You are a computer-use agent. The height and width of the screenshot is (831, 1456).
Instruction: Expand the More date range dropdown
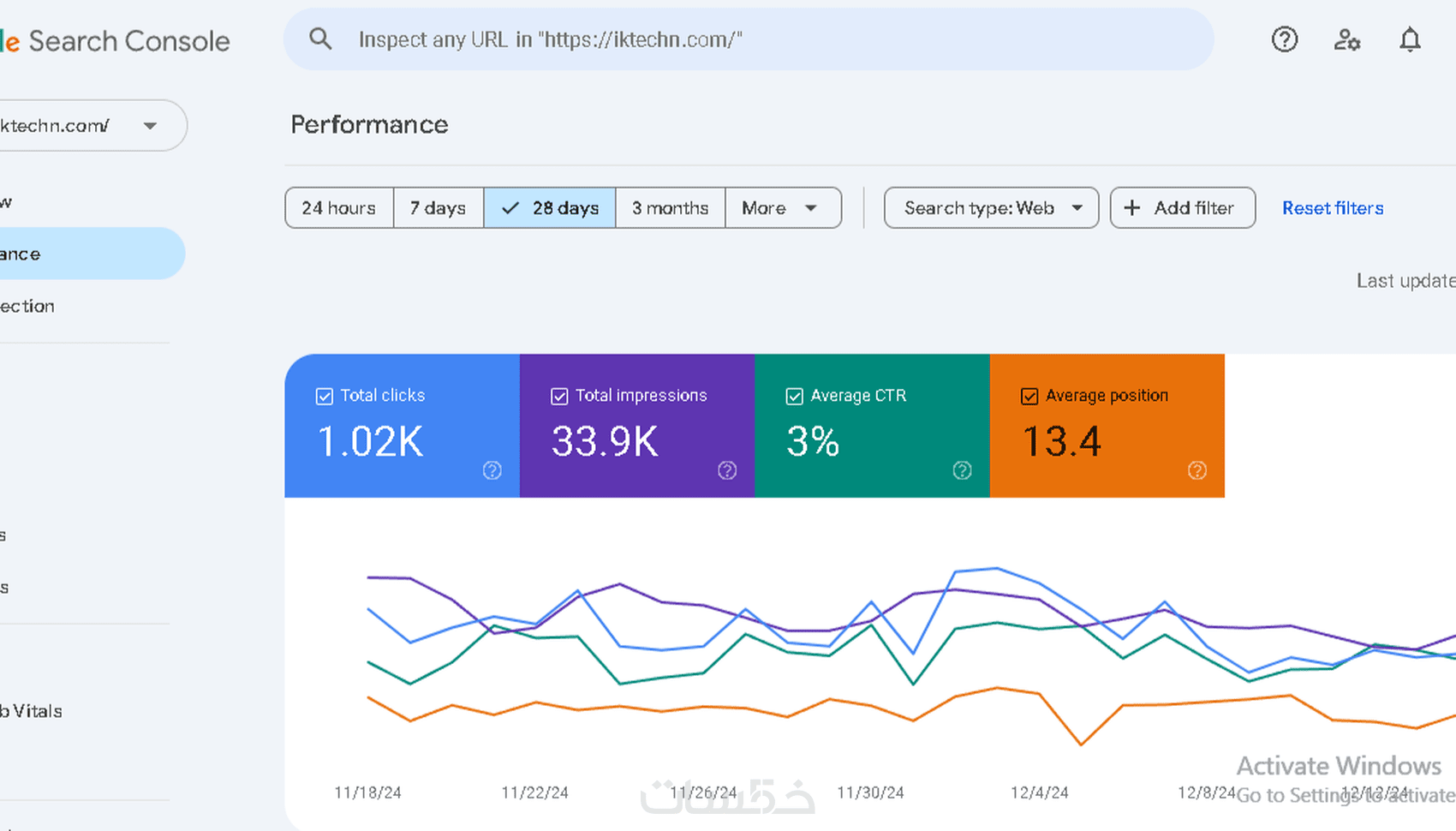tap(782, 208)
